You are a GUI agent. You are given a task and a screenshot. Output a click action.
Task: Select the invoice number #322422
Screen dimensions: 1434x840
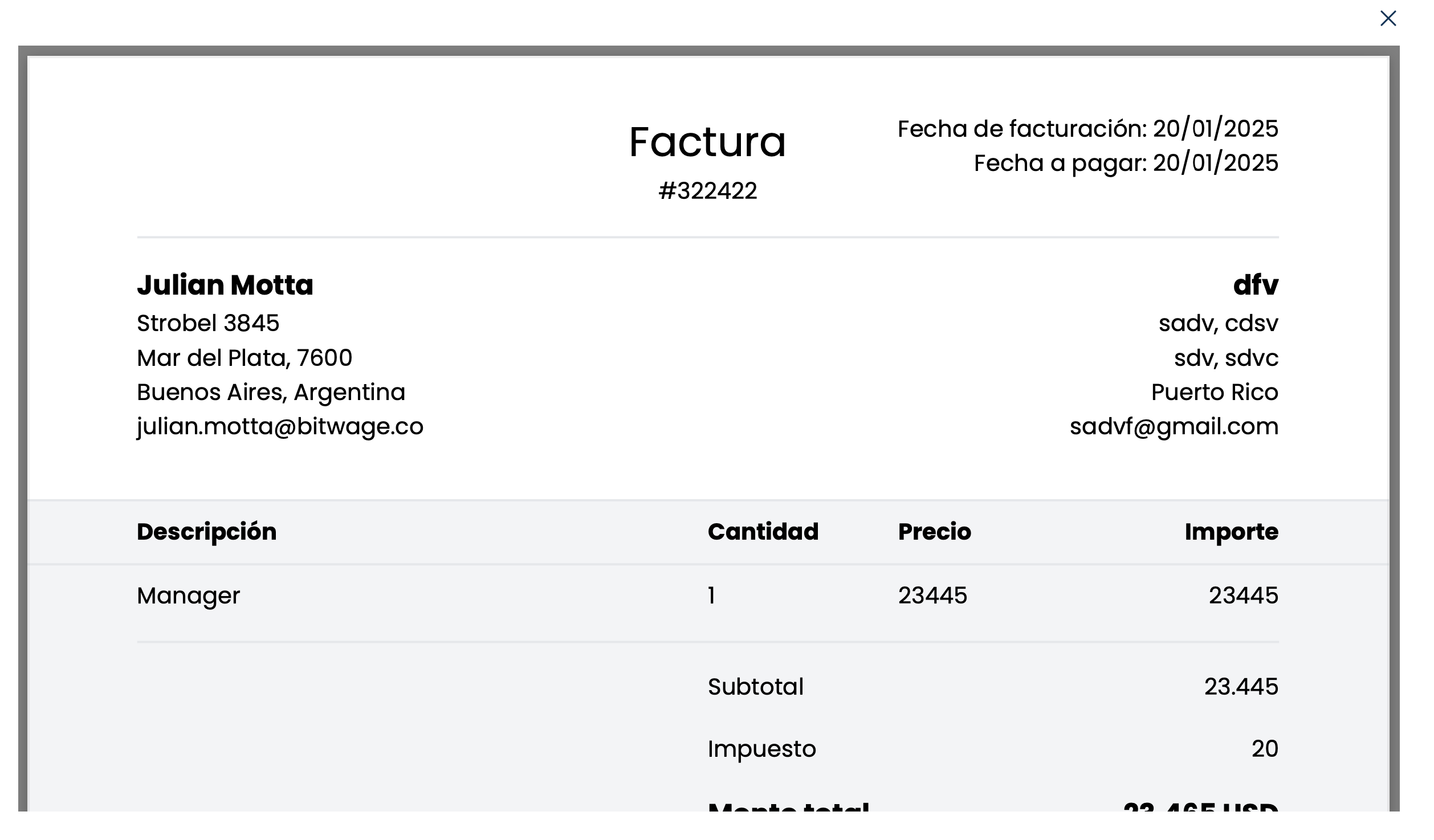click(x=707, y=191)
